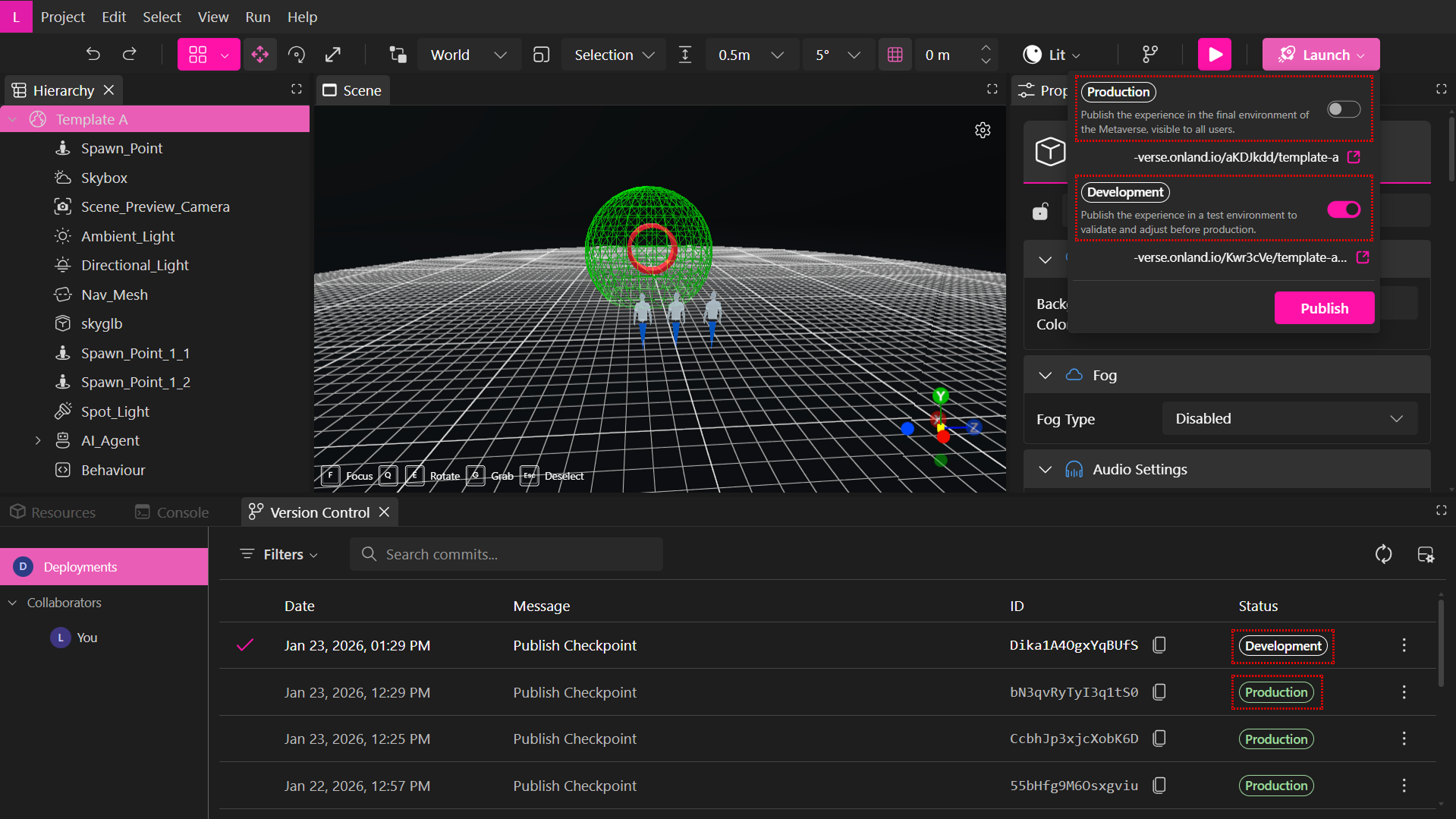Open the Filters dropdown
The height and width of the screenshot is (819, 1456).
(x=279, y=555)
